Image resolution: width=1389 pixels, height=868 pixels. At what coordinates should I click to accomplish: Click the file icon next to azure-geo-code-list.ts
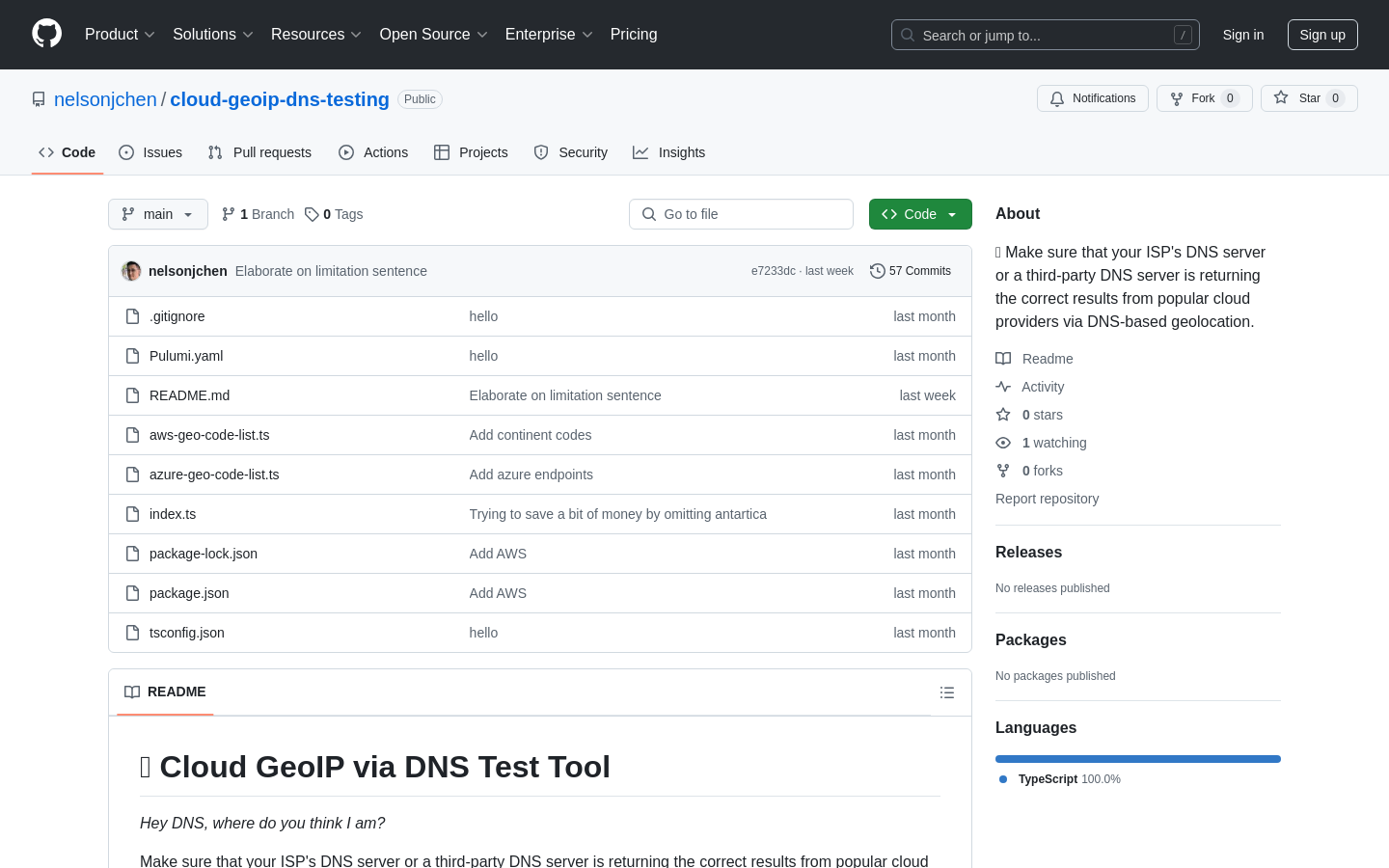pyautogui.click(x=133, y=475)
